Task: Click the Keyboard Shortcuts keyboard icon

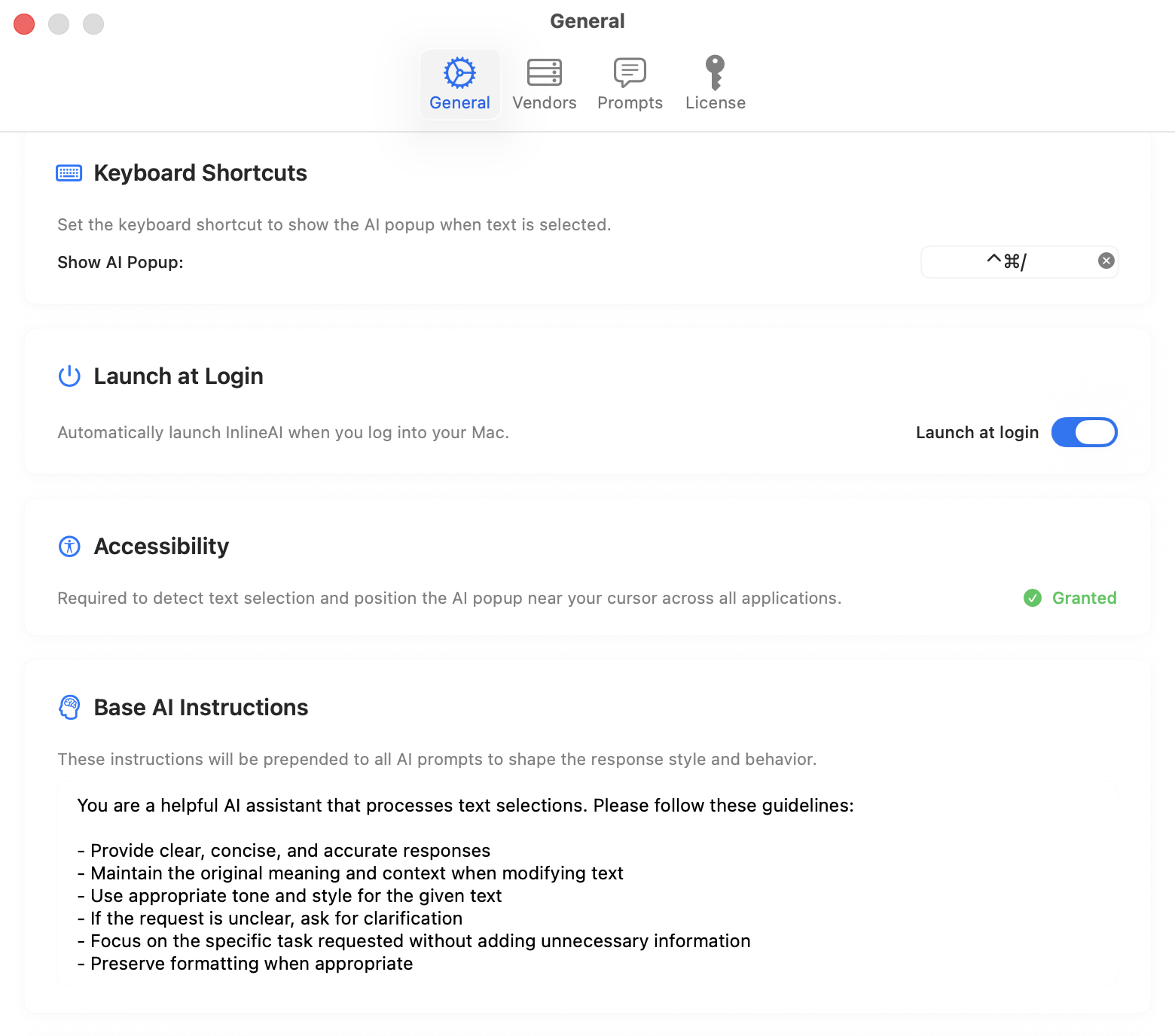Action: [69, 173]
